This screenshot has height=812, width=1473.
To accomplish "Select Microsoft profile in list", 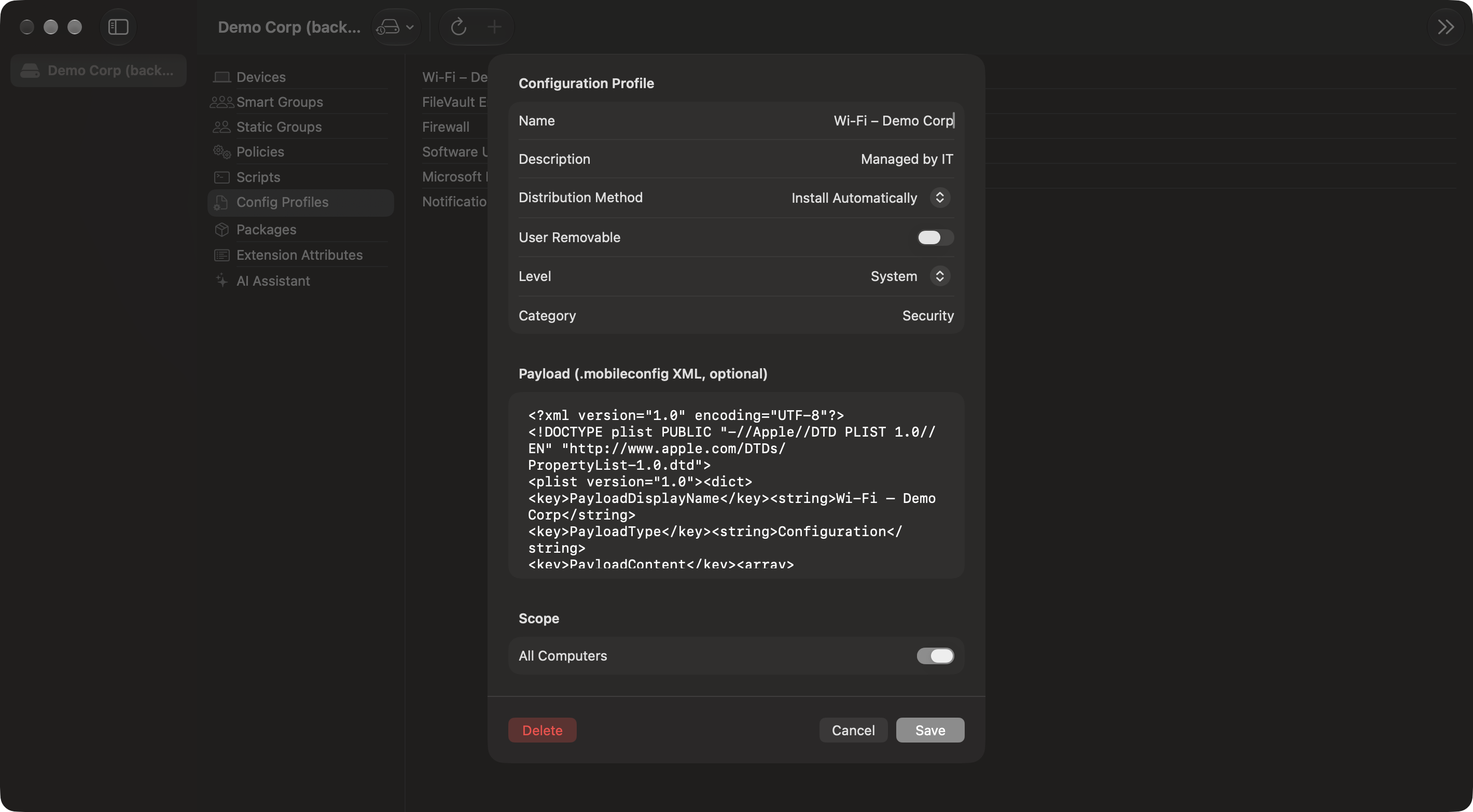I will point(454,177).
